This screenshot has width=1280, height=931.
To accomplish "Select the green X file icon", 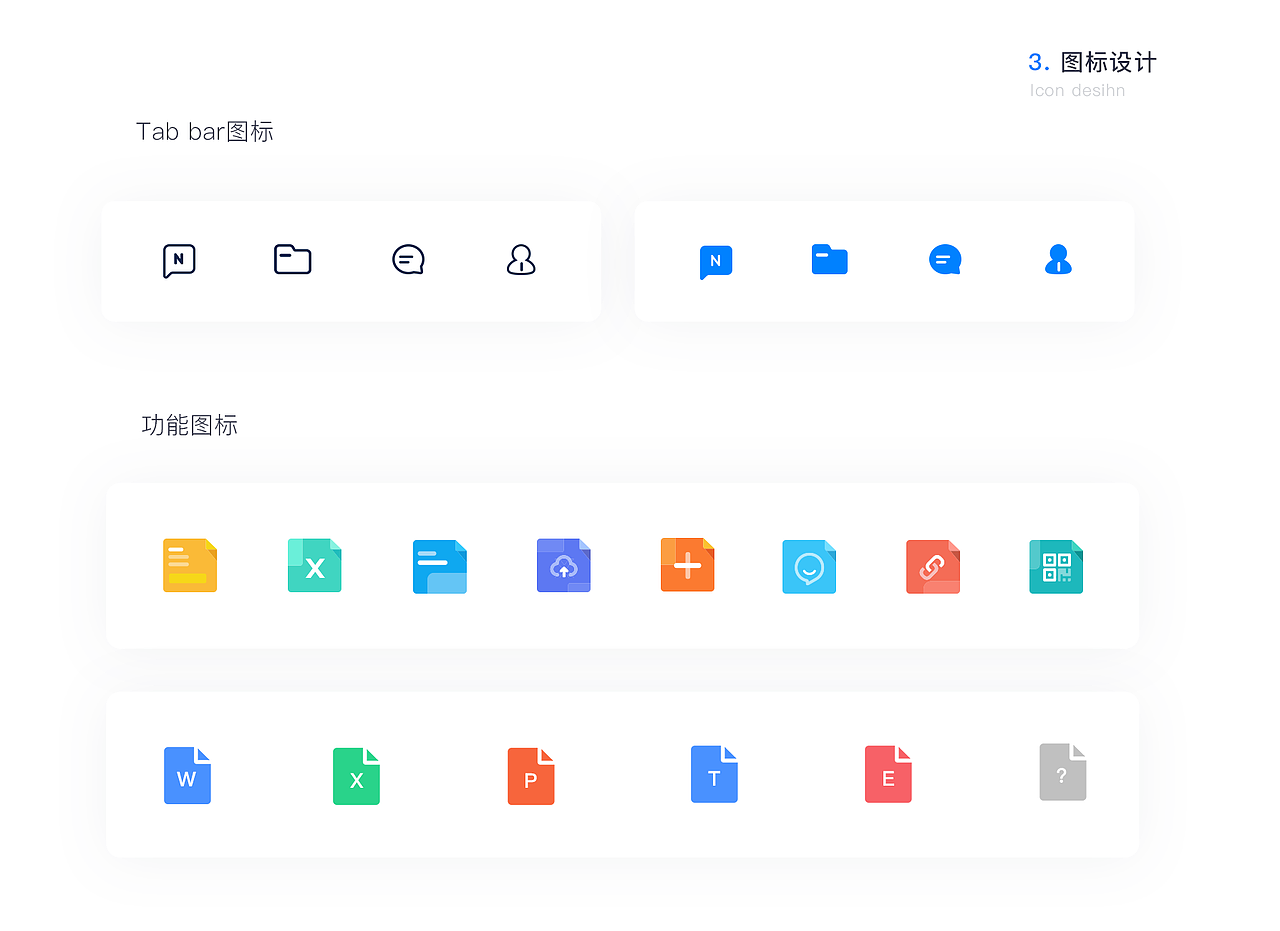I will click(x=357, y=777).
